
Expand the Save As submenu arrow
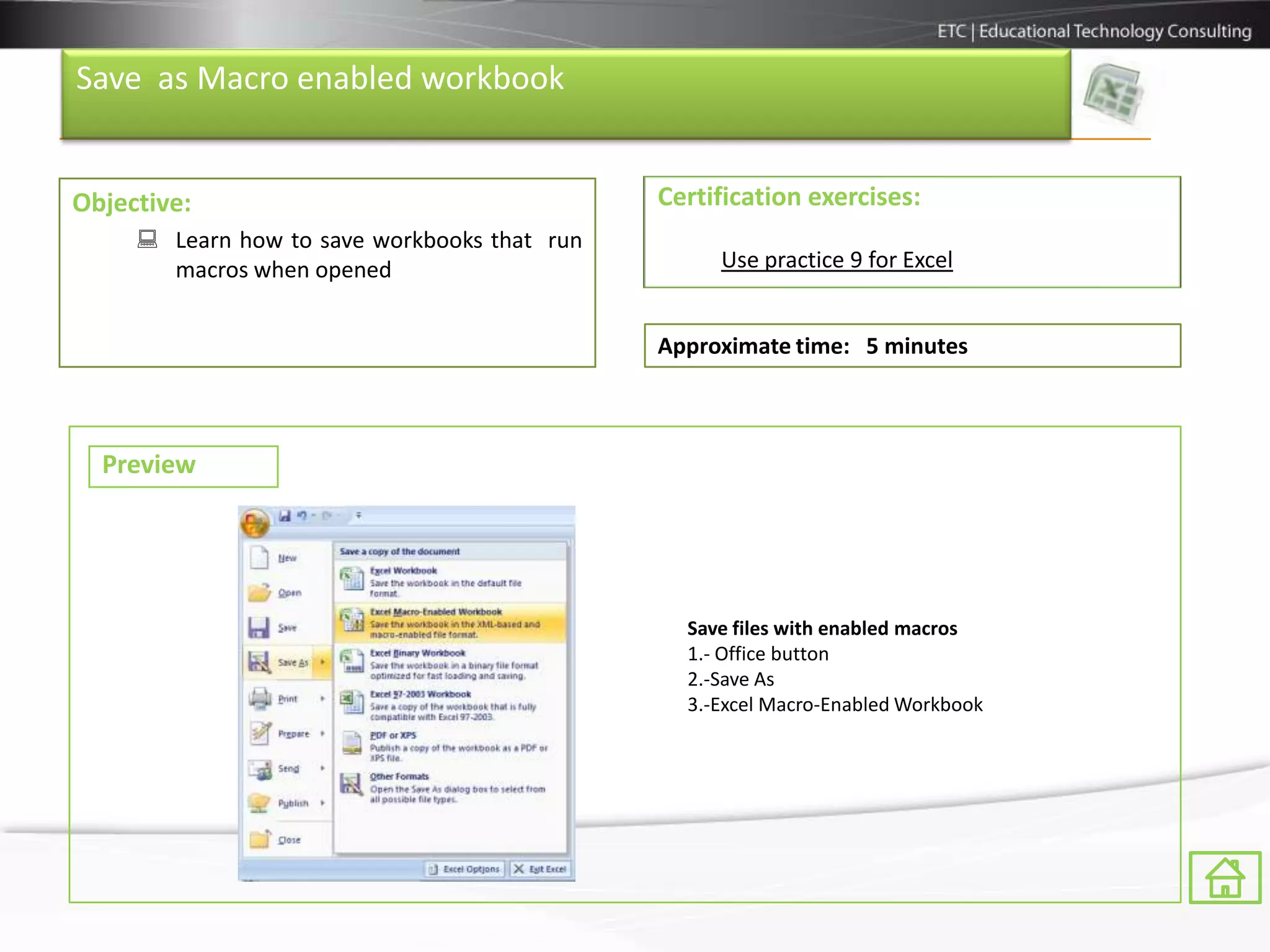[322, 662]
